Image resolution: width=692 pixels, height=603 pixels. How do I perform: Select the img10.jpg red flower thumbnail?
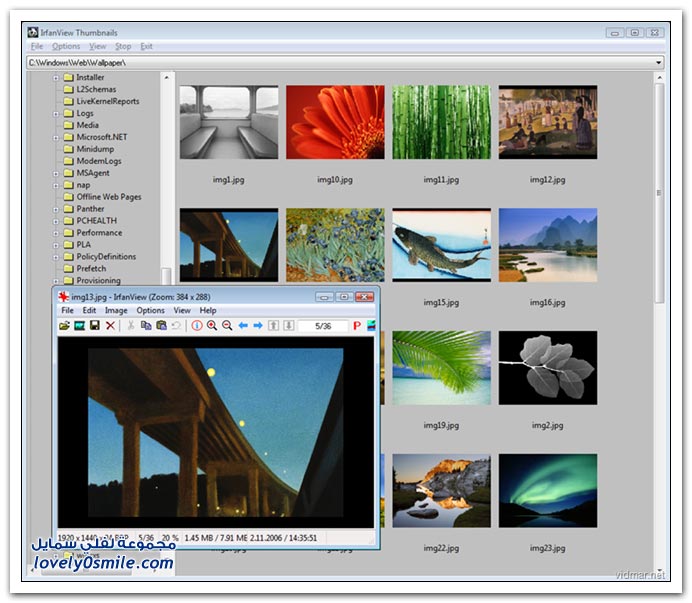pyautogui.click(x=335, y=123)
